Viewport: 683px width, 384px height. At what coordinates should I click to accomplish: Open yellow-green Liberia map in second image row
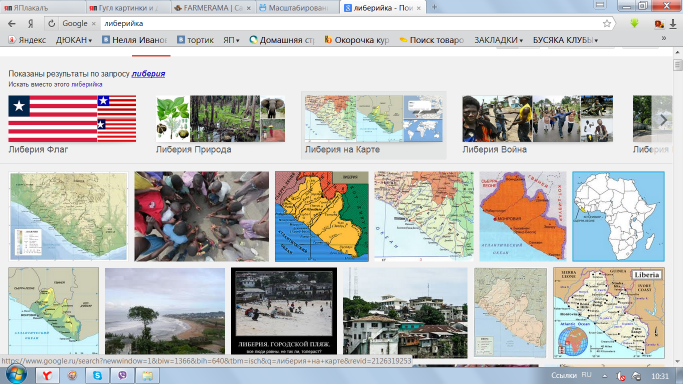coord(54,311)
